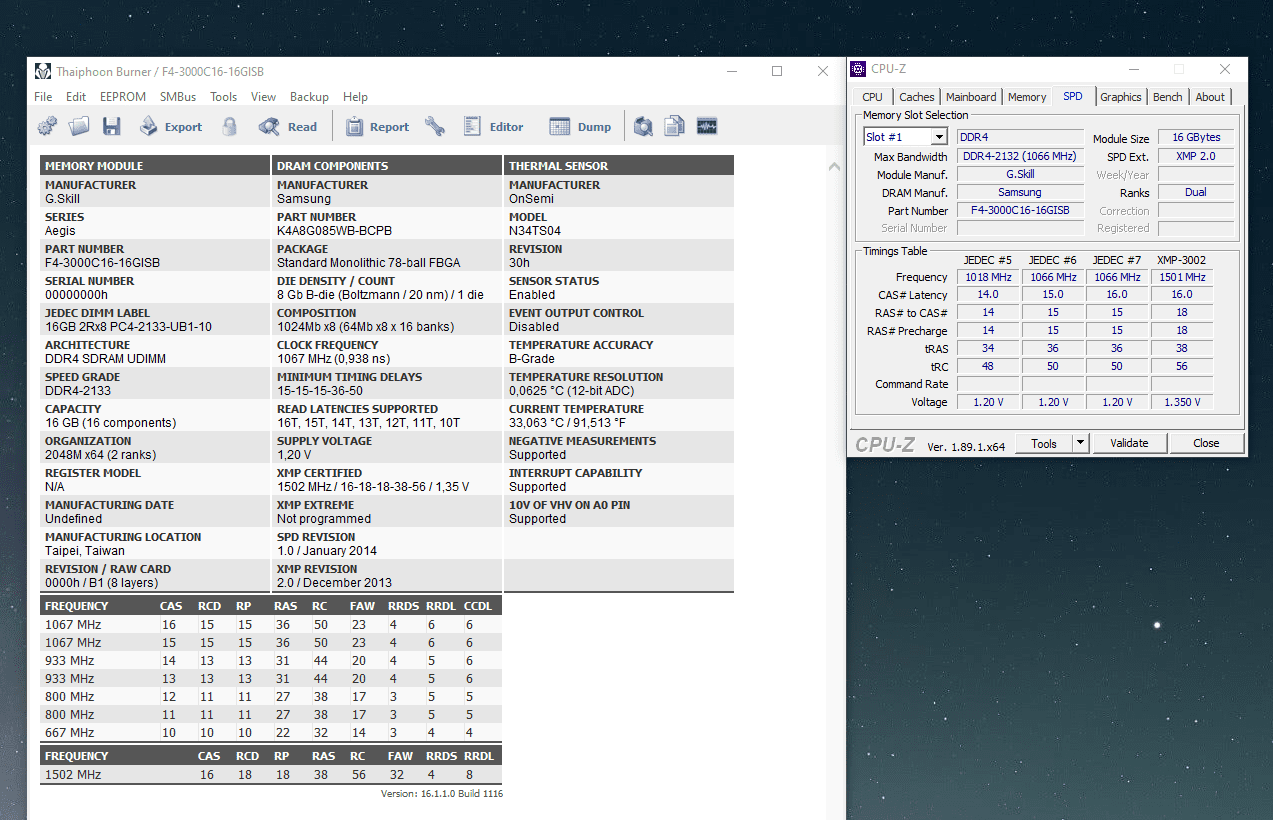Open the Help menu
Viewport: 1273px width, 820px height.
point(356,97)
